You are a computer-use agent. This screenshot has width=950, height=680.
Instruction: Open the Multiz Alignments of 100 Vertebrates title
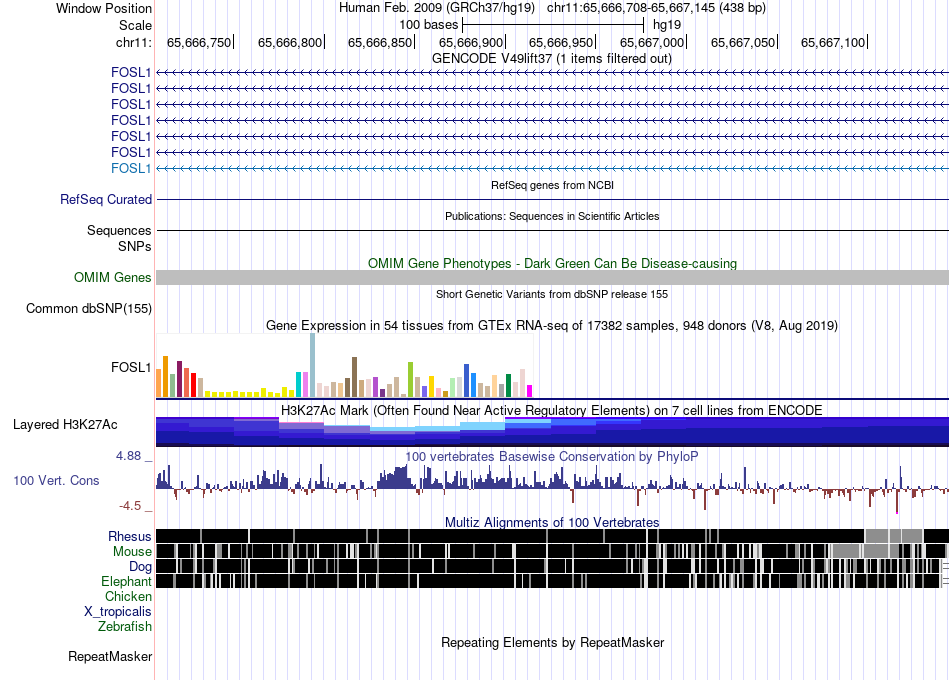pos(552,522)
